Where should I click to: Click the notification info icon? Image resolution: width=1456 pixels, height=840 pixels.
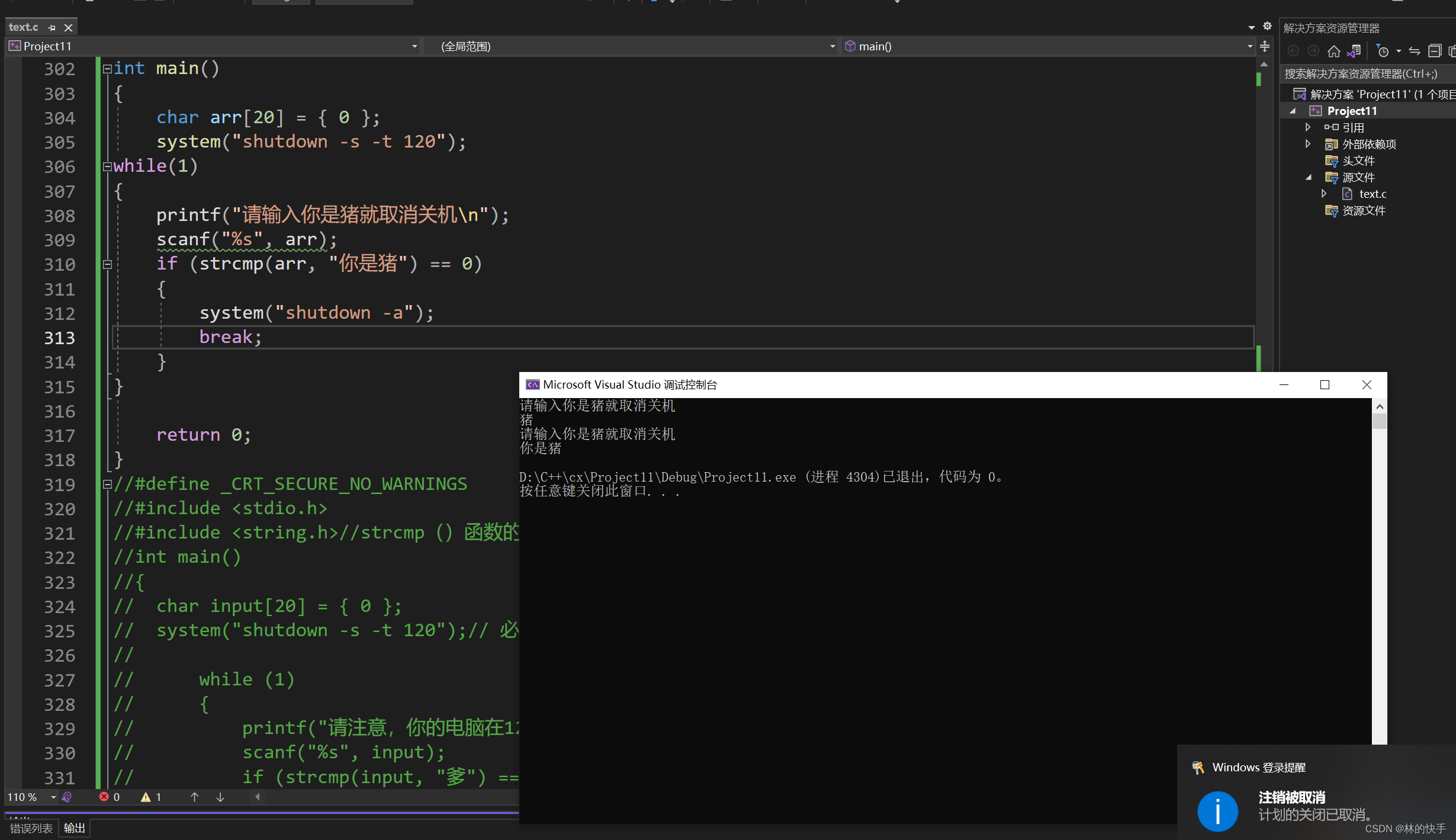[1217, 812]
